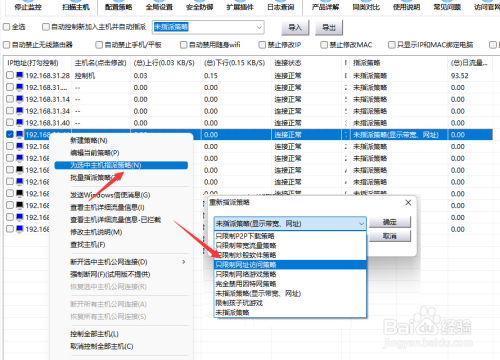Image resolution: width=500 pixels, height=360 pixels.
Task: Confirm with 确定 in 重新指派策略 dialog
Action: coord(390,222)
